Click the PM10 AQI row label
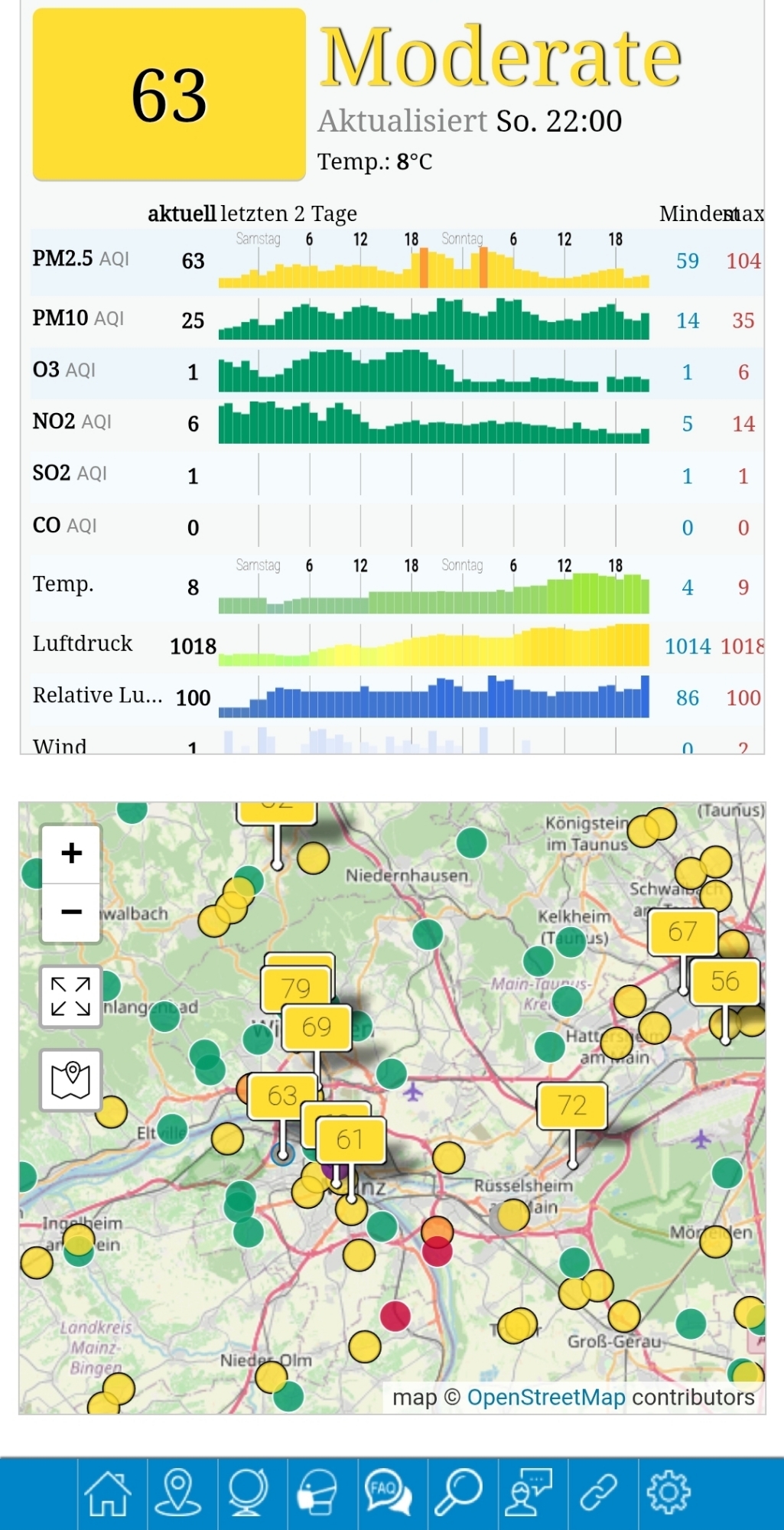The height and width of the screenshot is (1530, 784). coord(77,318)
